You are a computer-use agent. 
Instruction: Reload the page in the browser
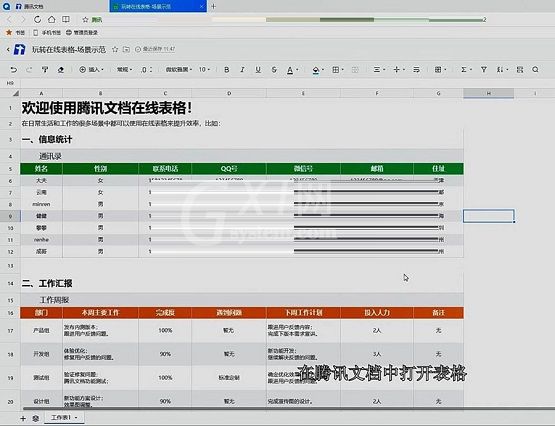point(37,19)
